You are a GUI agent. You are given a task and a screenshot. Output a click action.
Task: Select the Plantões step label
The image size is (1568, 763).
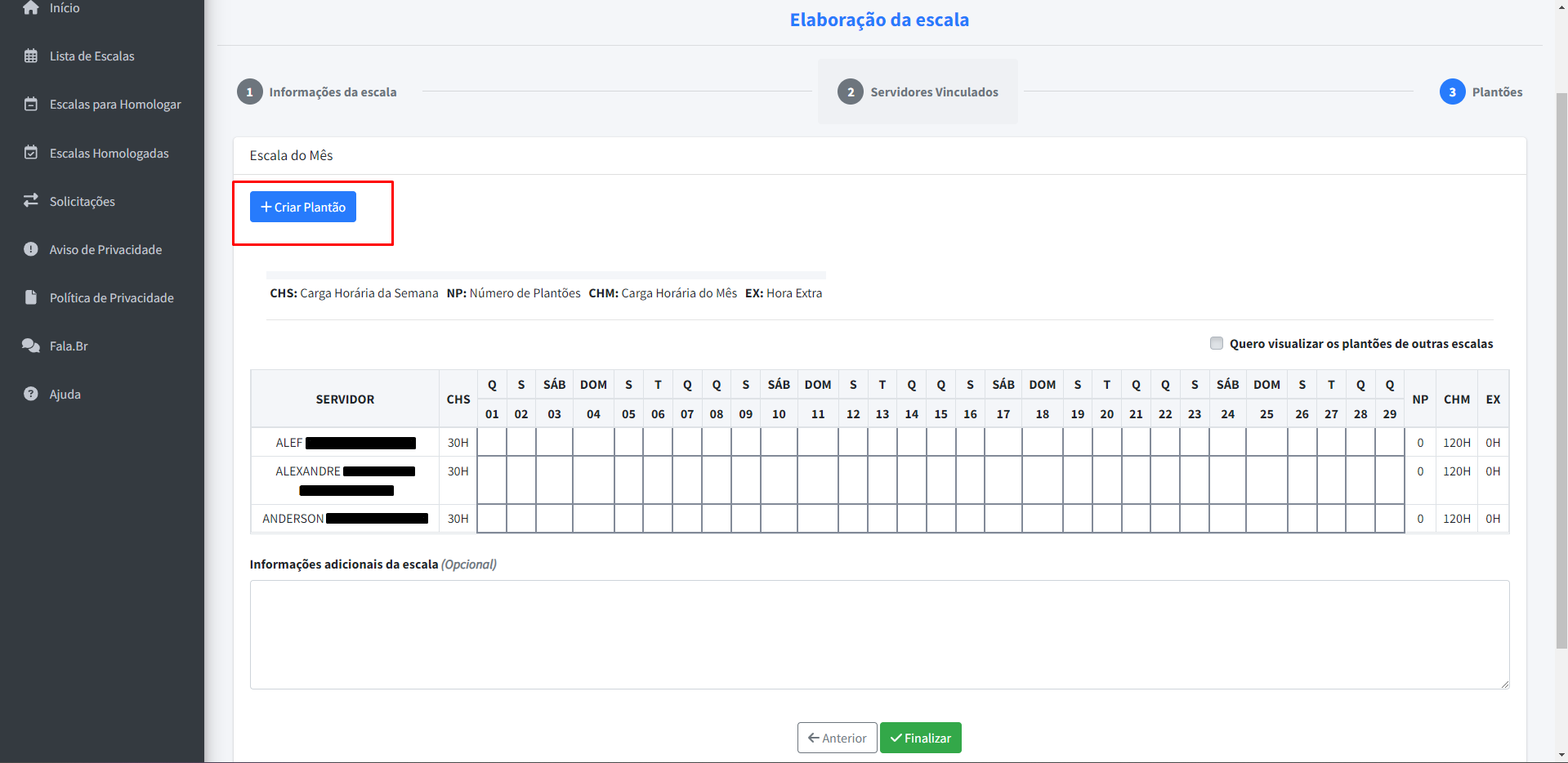pyautogui.click(x=1497, y=92)
